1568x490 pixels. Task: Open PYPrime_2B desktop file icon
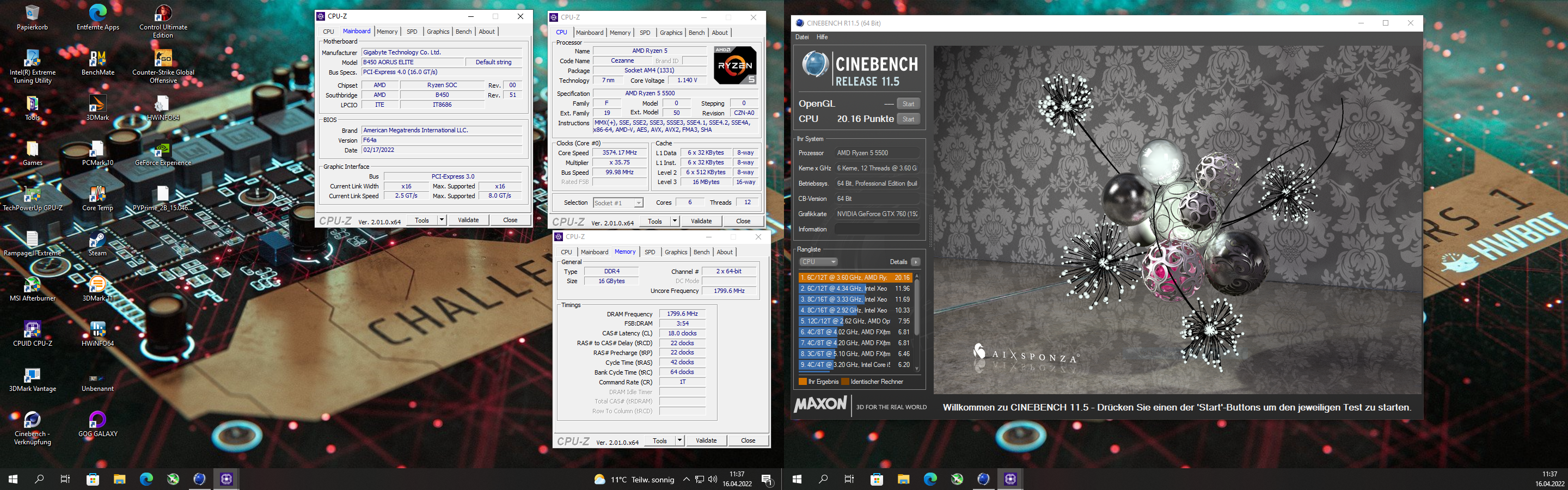(163, 199)
